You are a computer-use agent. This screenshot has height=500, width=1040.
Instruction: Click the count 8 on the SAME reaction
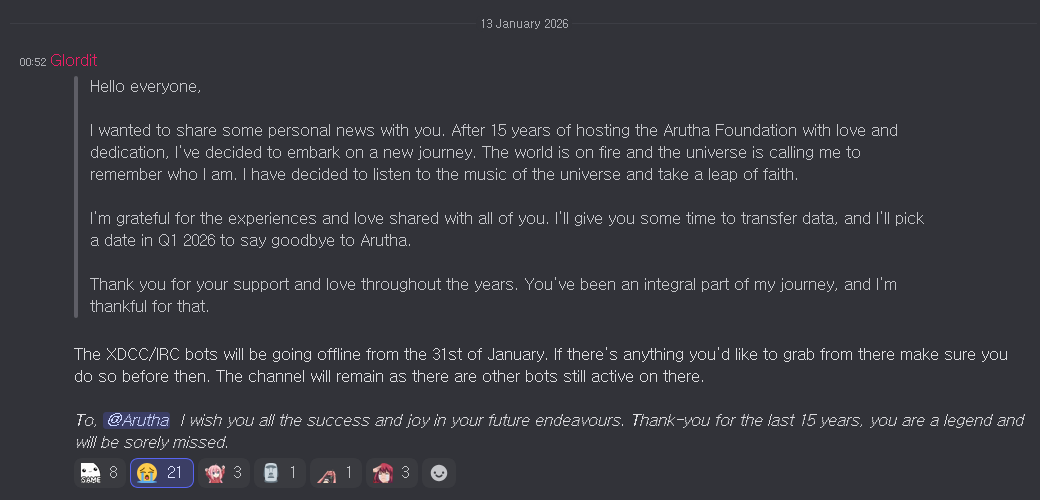[113, 473]
